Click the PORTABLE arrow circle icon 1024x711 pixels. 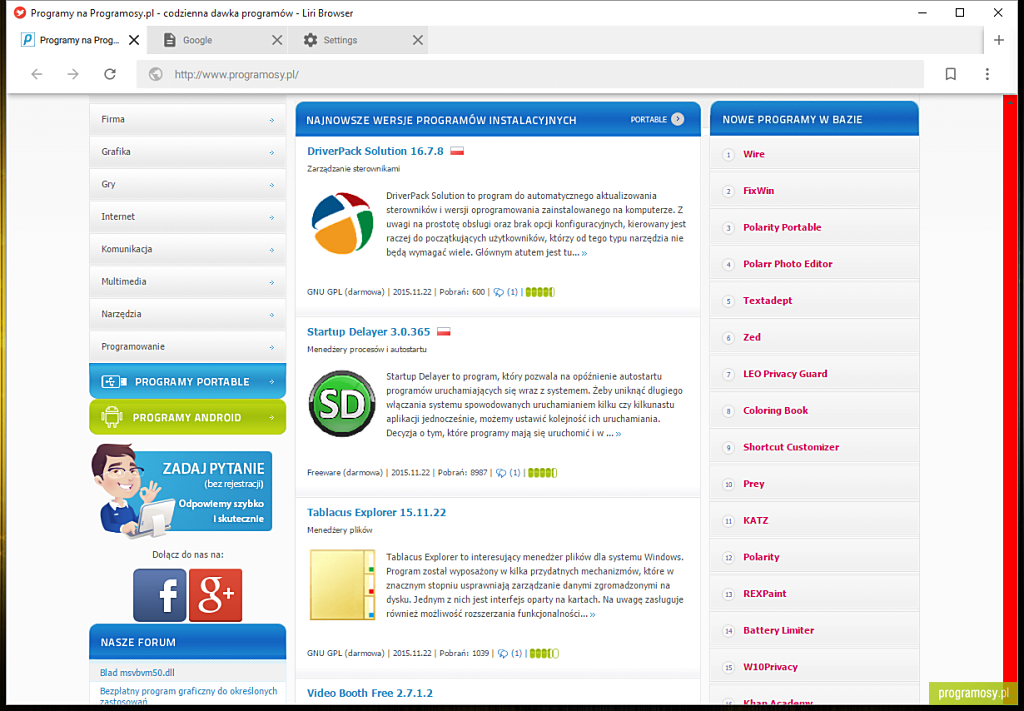tap(678, 119)
